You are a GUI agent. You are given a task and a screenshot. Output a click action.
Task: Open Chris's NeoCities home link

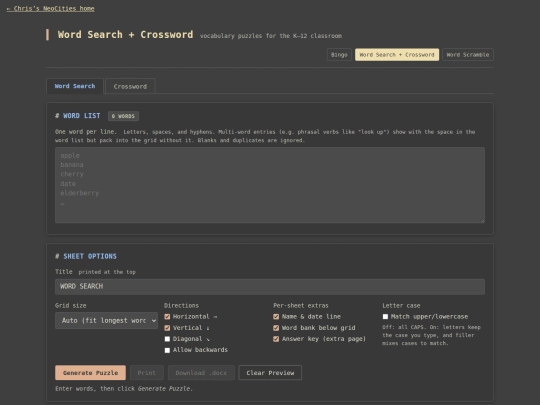[50, 9]
